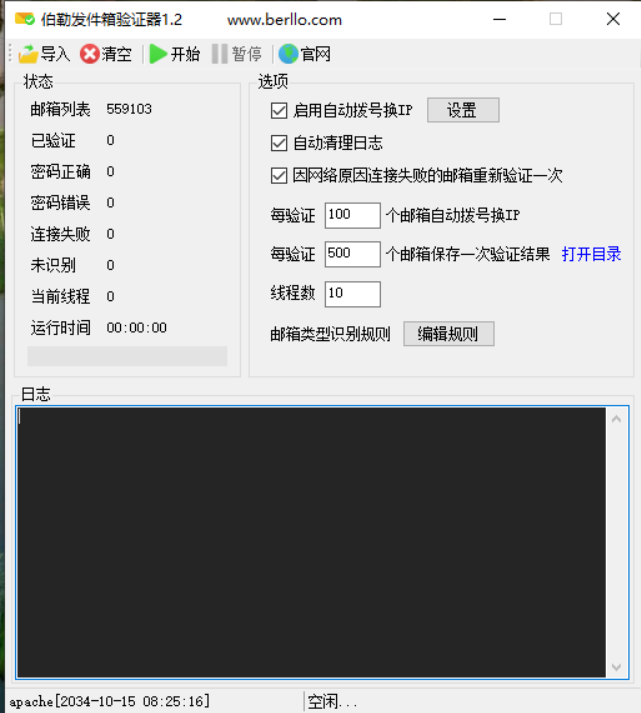Screen dimensions: 641x713
Task: Focus the thread count (线程数) field
Action: pos(352,294)
